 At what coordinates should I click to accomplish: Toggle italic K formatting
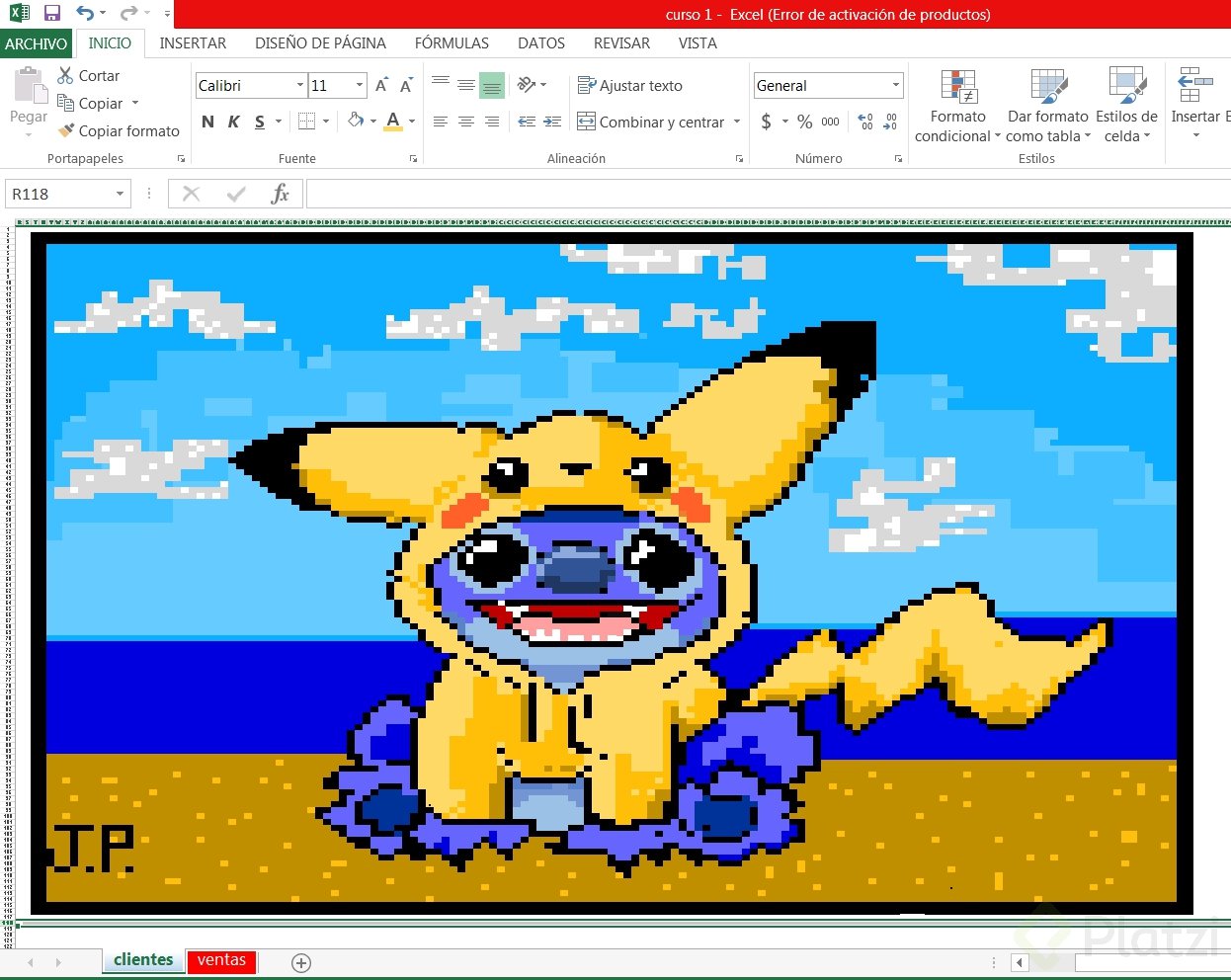233,122
